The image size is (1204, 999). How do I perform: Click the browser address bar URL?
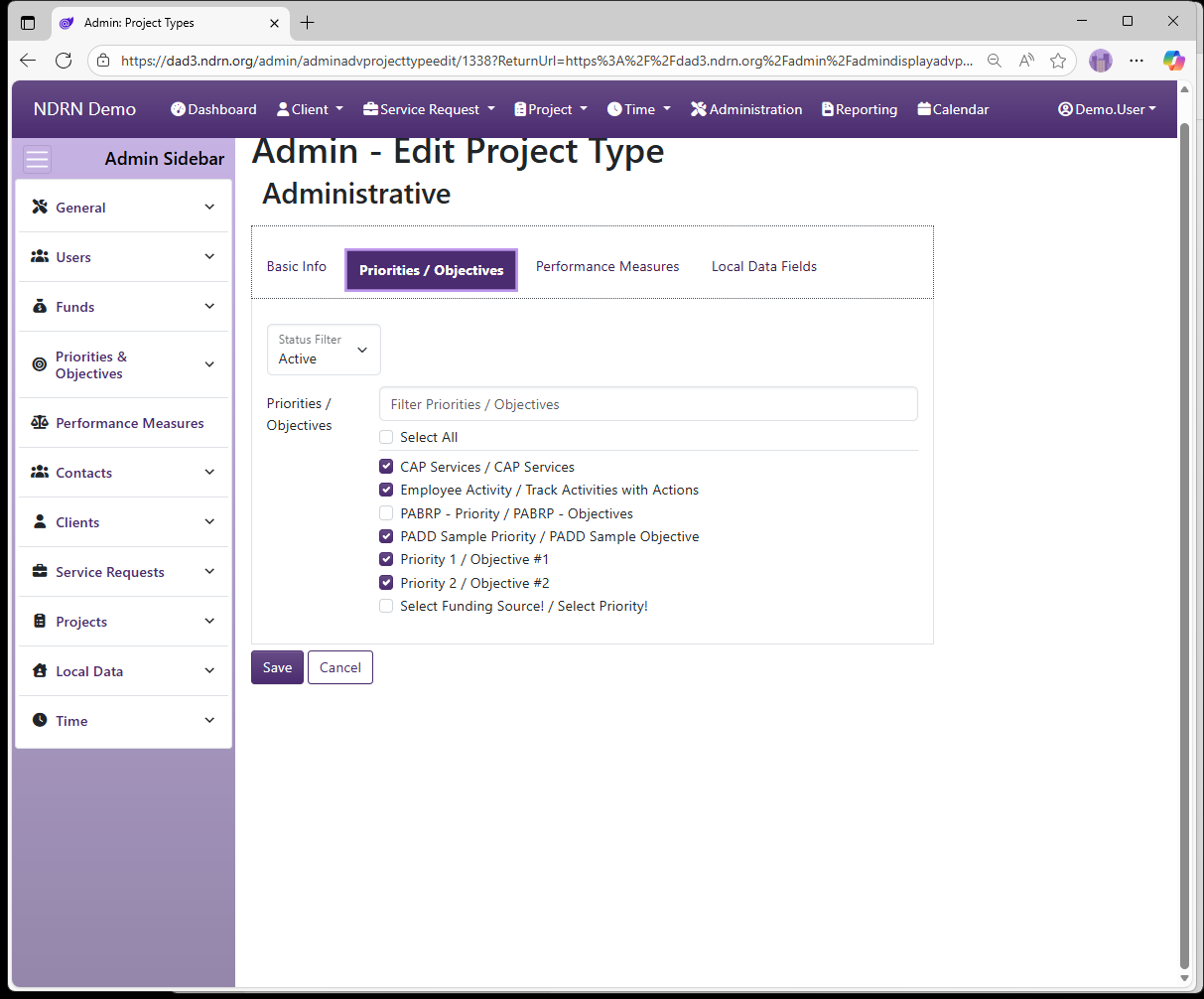coord(546,61)
